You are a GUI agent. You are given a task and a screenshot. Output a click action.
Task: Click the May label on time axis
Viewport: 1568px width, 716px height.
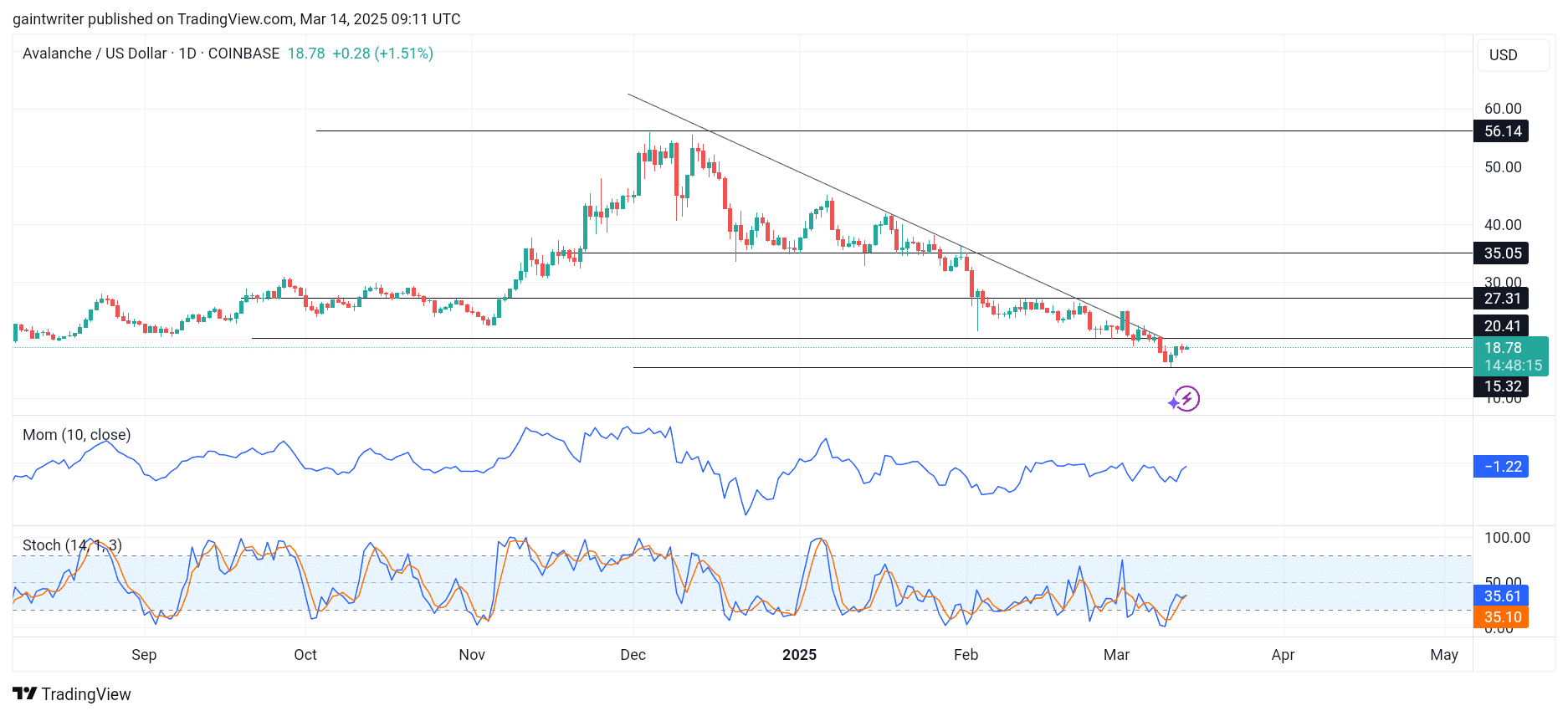point(1445,655)
